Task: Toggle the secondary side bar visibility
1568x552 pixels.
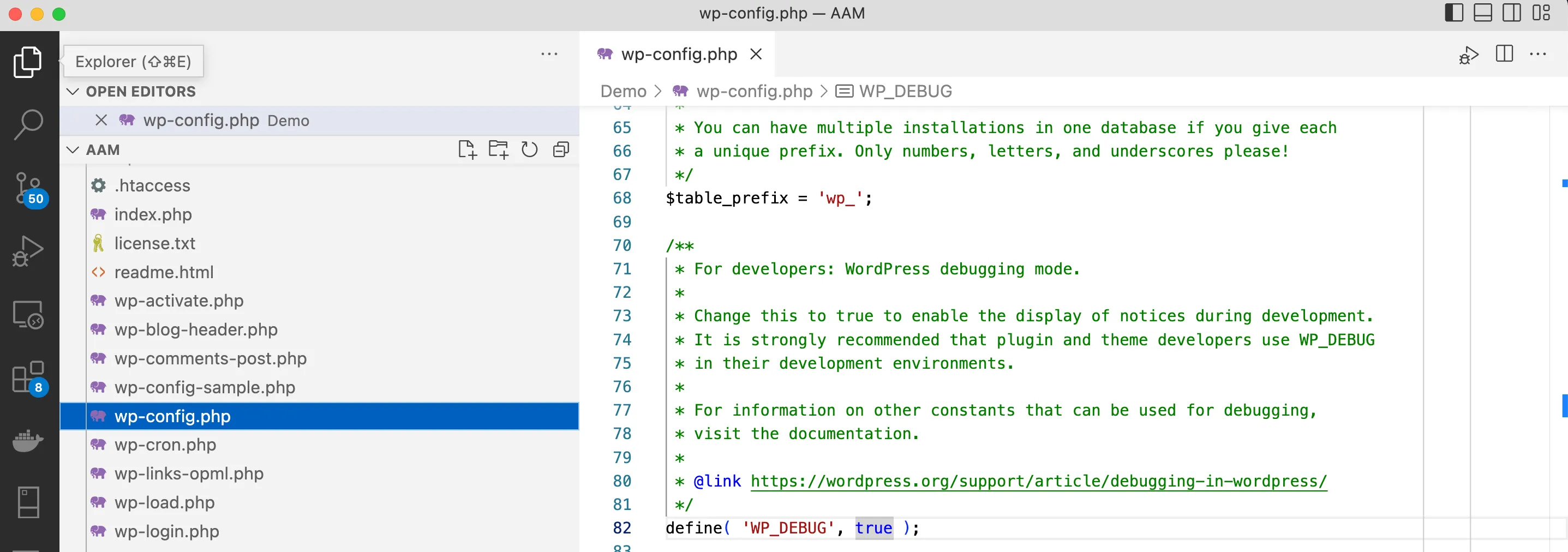Action: 1511,13
